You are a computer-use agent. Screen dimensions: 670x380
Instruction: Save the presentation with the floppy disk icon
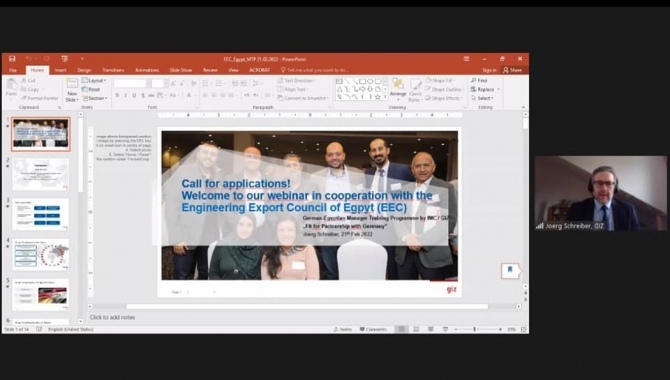pyautogui.click(x=12, y=59)
